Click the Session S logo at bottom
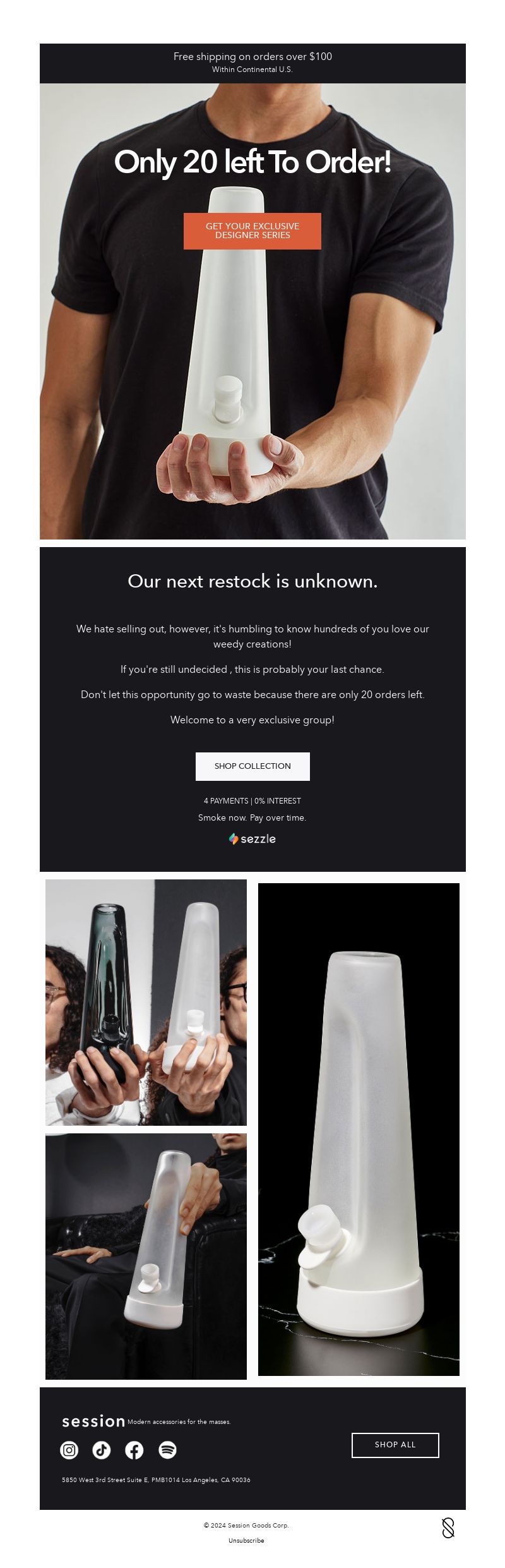Viewport: 505px width, 1568px height. (x=448, y=1528)
